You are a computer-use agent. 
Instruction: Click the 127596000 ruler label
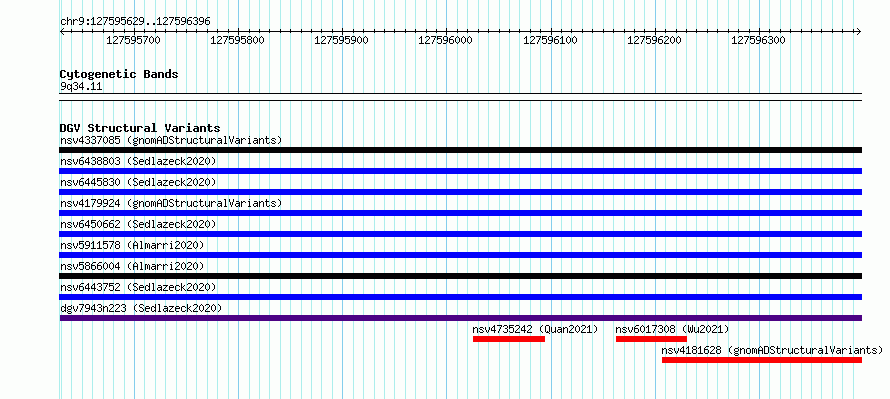click(x=445, y=40)
